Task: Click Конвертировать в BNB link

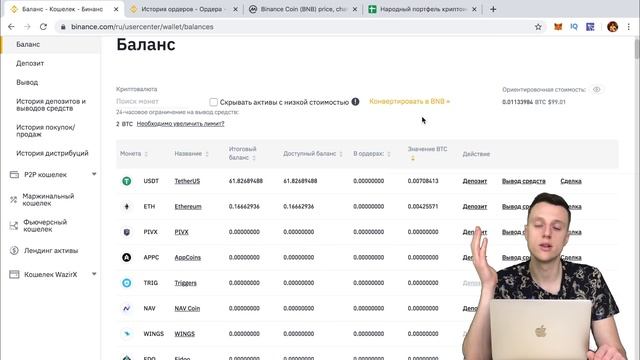Action: pyautogui.click(x=409, y=101)
